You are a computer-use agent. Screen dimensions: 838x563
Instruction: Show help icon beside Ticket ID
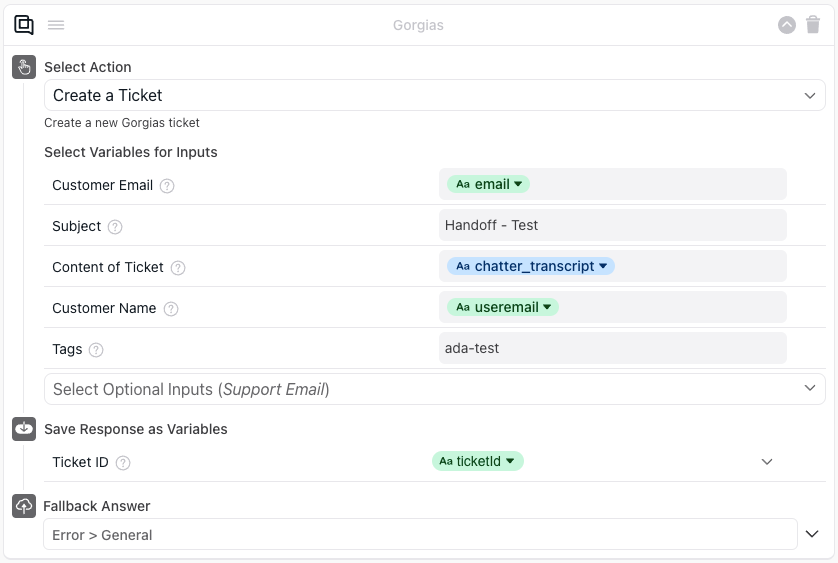click(x=123, y=463)
